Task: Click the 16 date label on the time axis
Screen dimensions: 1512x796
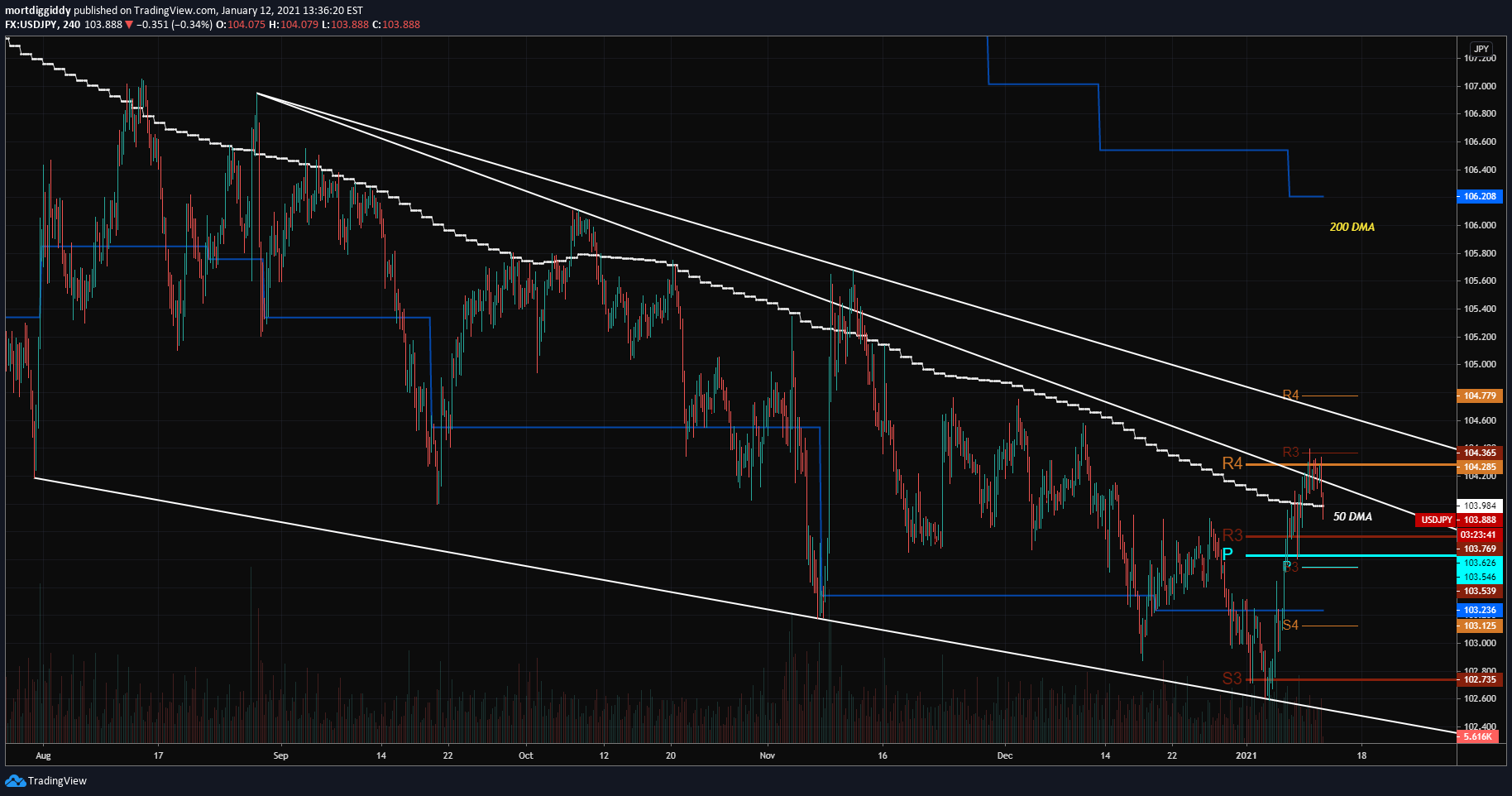Action: pyautogui.click(x=883, y=755)
